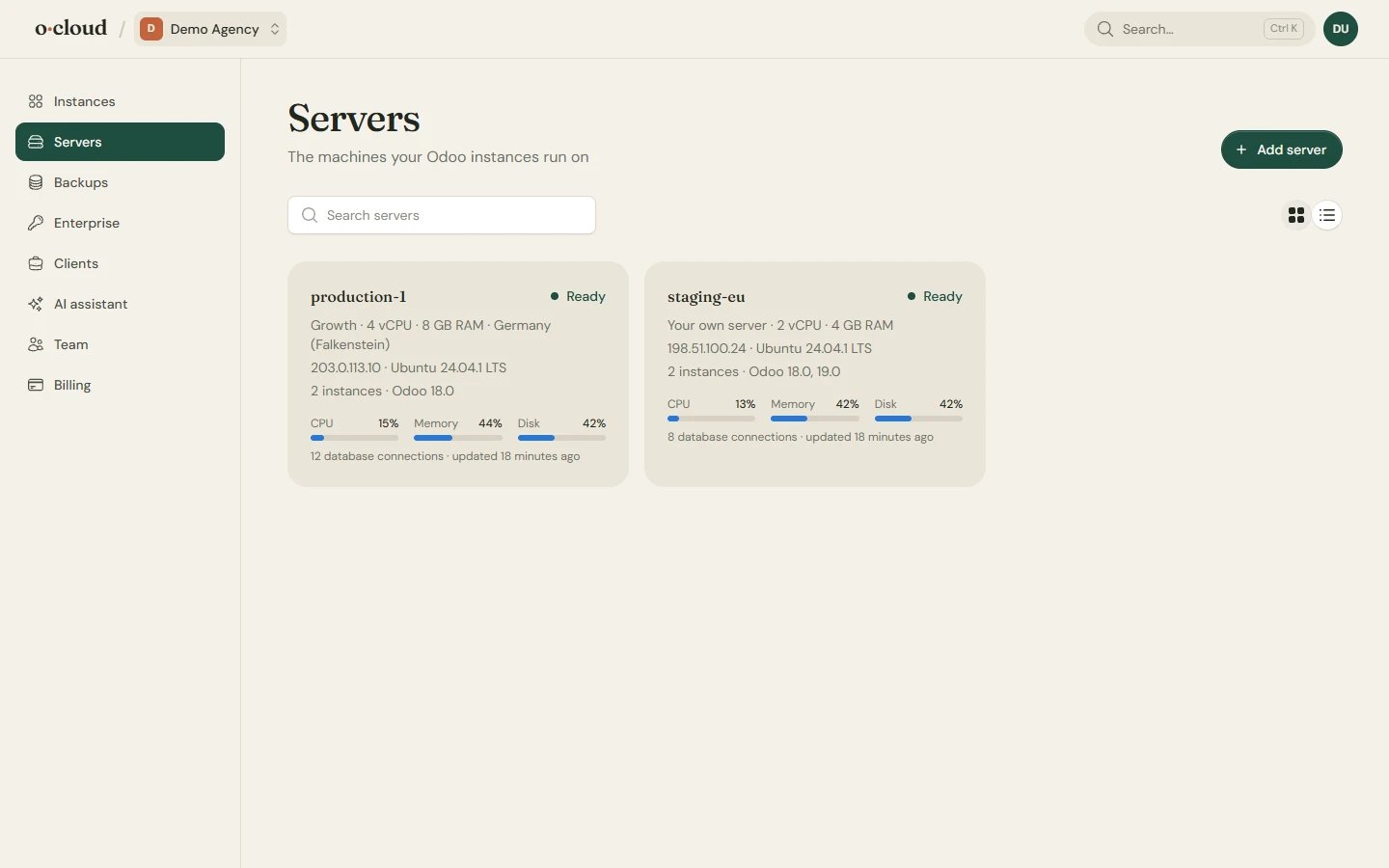Click the production-1 Memory usage bar
This screenshot has height=868, width=1389.
(458, 438)
